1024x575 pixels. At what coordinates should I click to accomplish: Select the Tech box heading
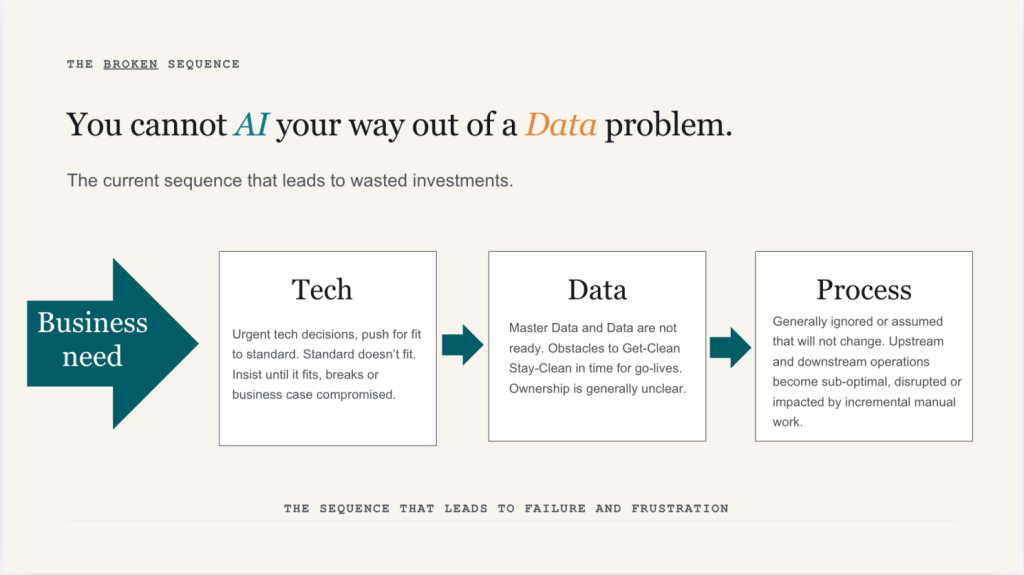click(322, 289)
